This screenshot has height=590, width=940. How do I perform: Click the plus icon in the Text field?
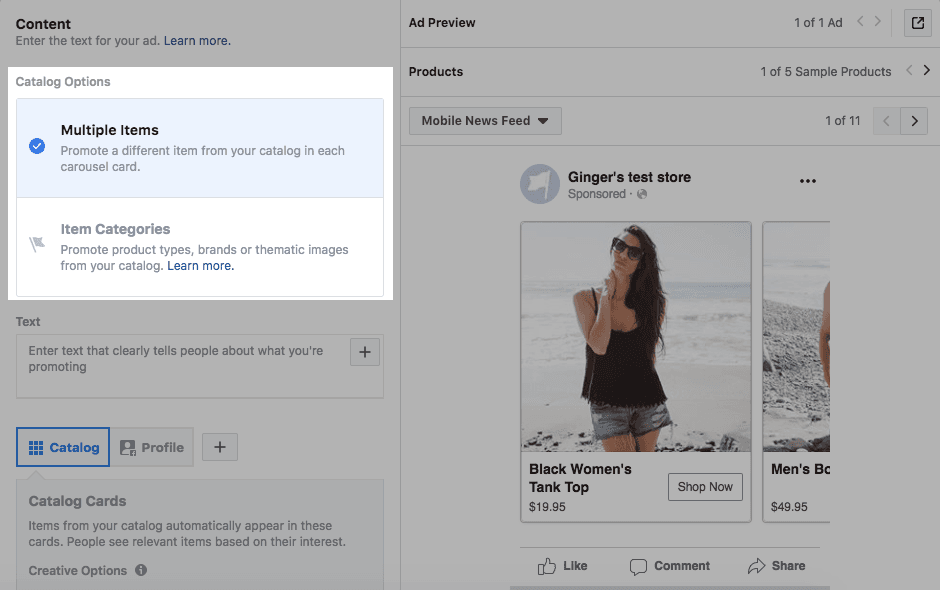click(x=365, y=352)
